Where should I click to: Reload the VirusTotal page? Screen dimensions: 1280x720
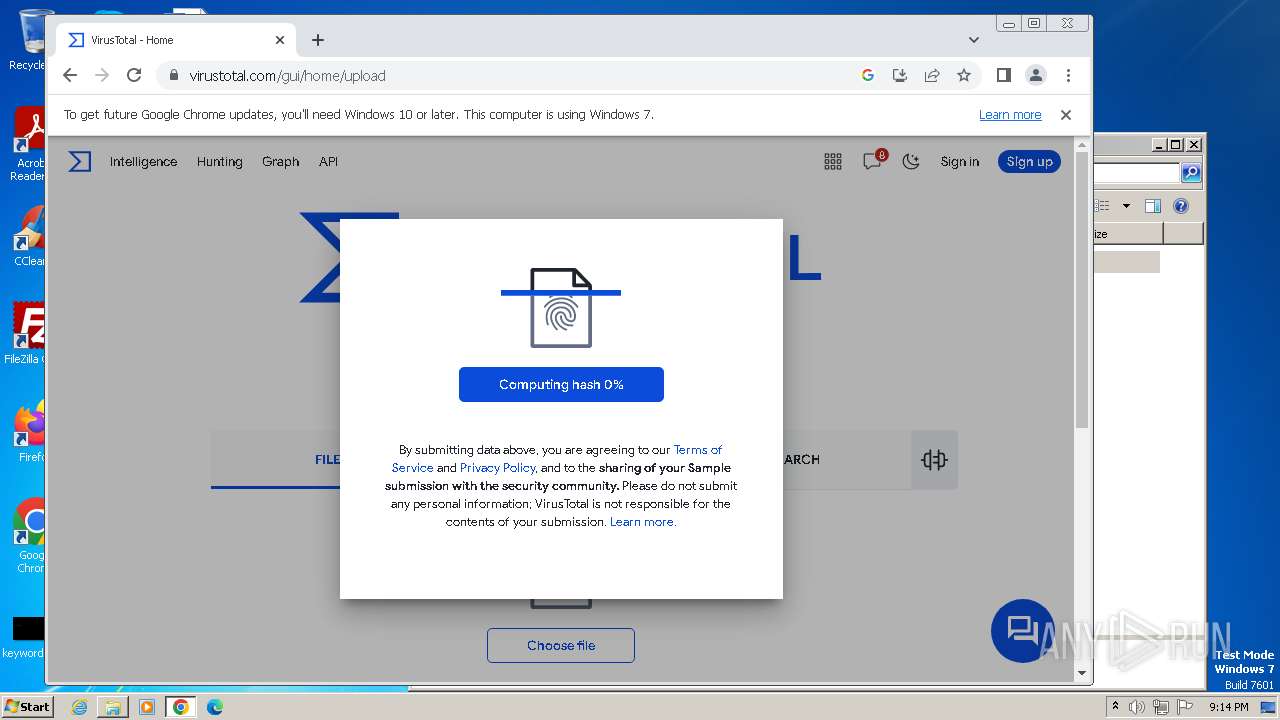click(x=134, y=75)
